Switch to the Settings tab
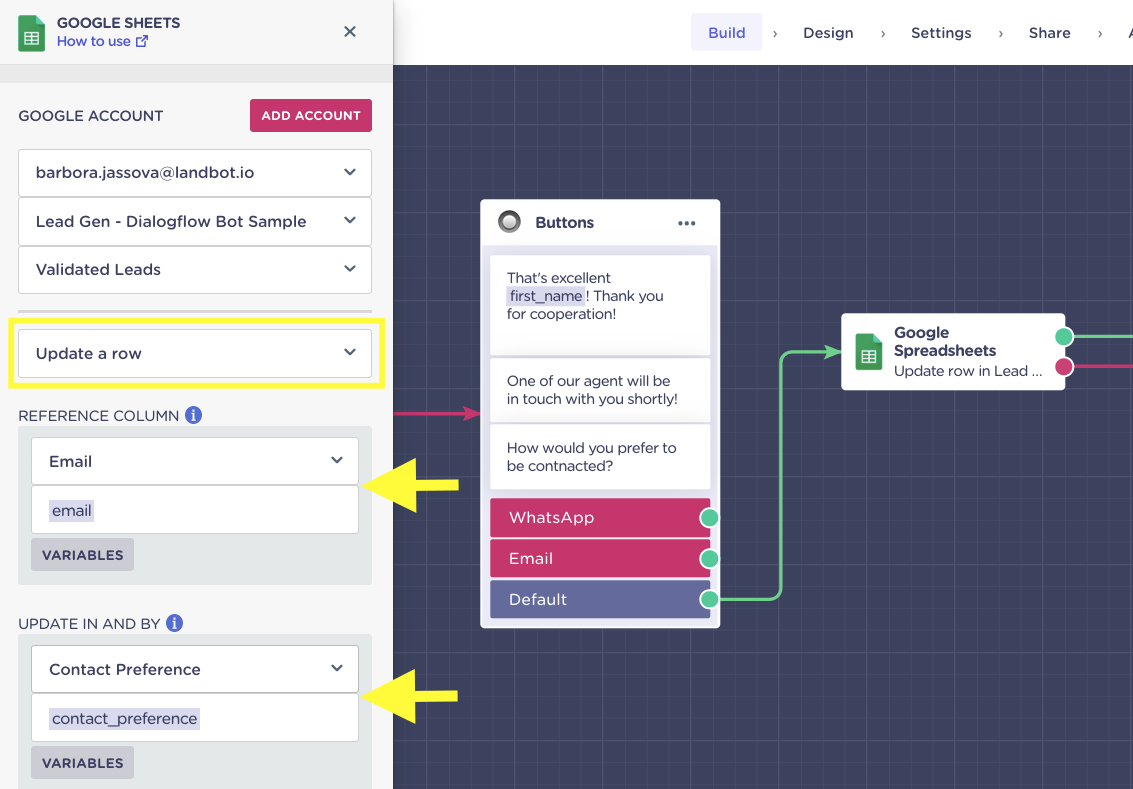Image resolution: width=1133 pixels, height=789 pixels. click(941, 33)
